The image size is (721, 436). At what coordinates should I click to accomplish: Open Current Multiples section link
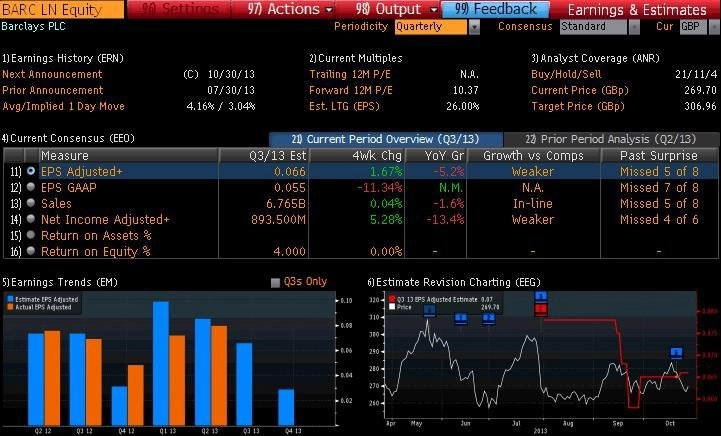pos(356,58)
